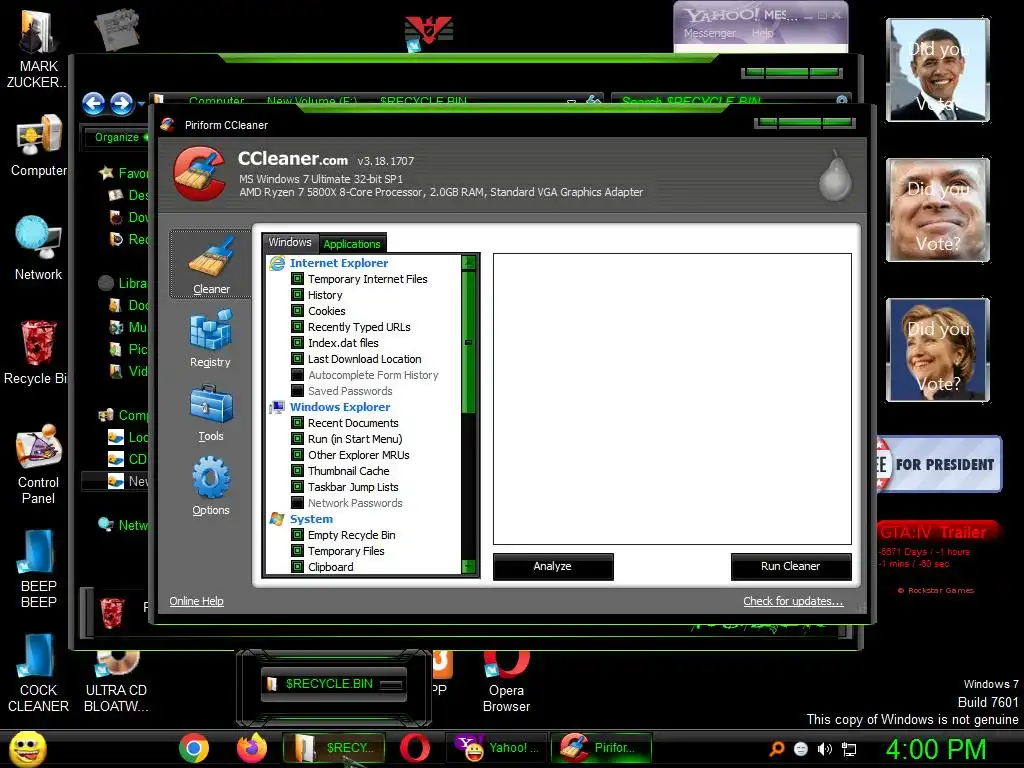Open the Recycle Bin desktop icon
The height and width of the screenshot is (768, 1024).
(x=37, y=353)
